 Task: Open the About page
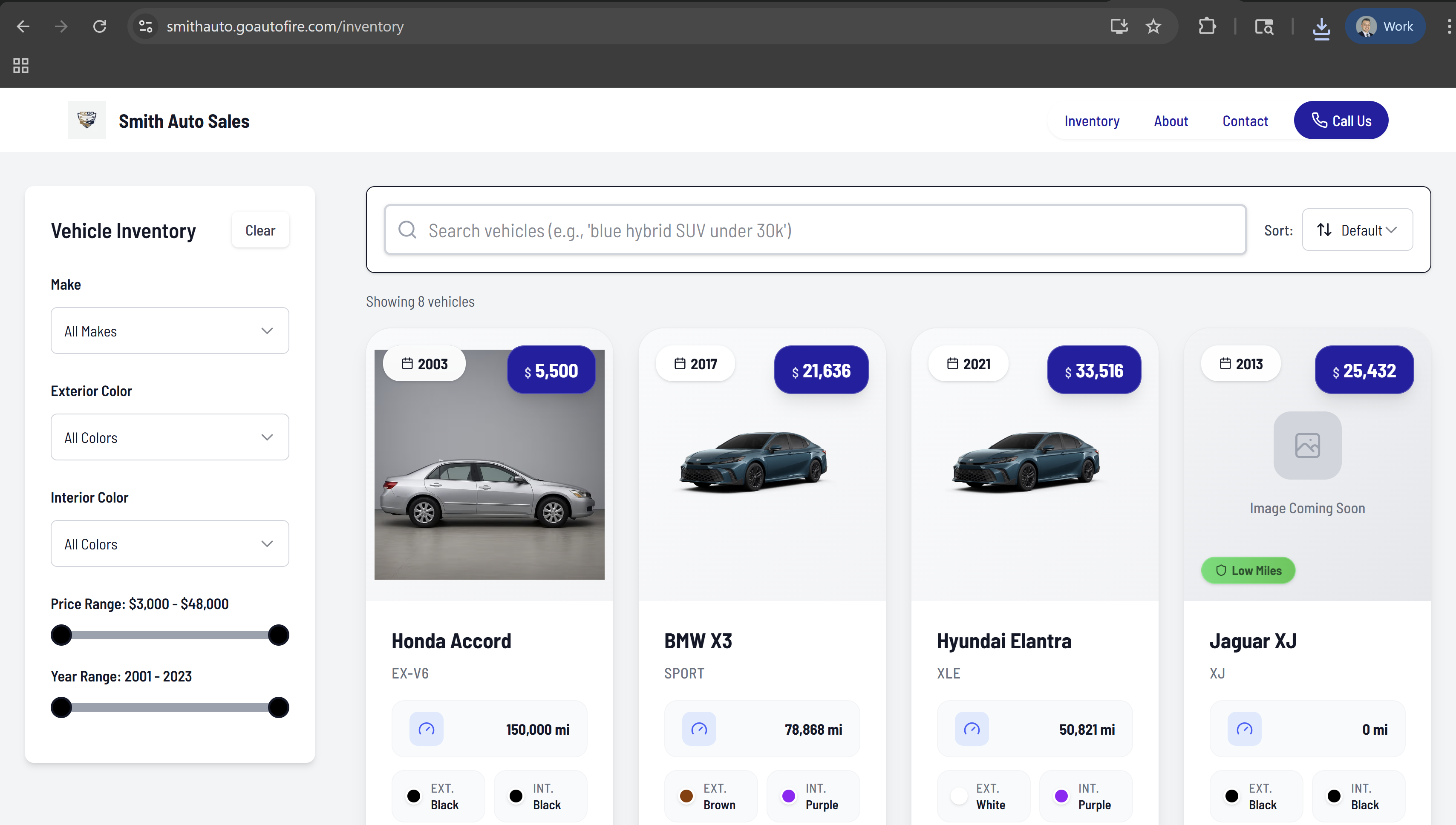pyautogui.click(x=1171, y=121)
